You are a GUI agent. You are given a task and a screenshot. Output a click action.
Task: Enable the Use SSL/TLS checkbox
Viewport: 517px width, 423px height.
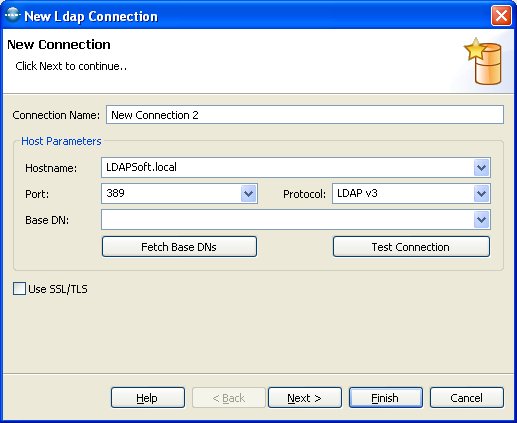(x=19, y=289)
